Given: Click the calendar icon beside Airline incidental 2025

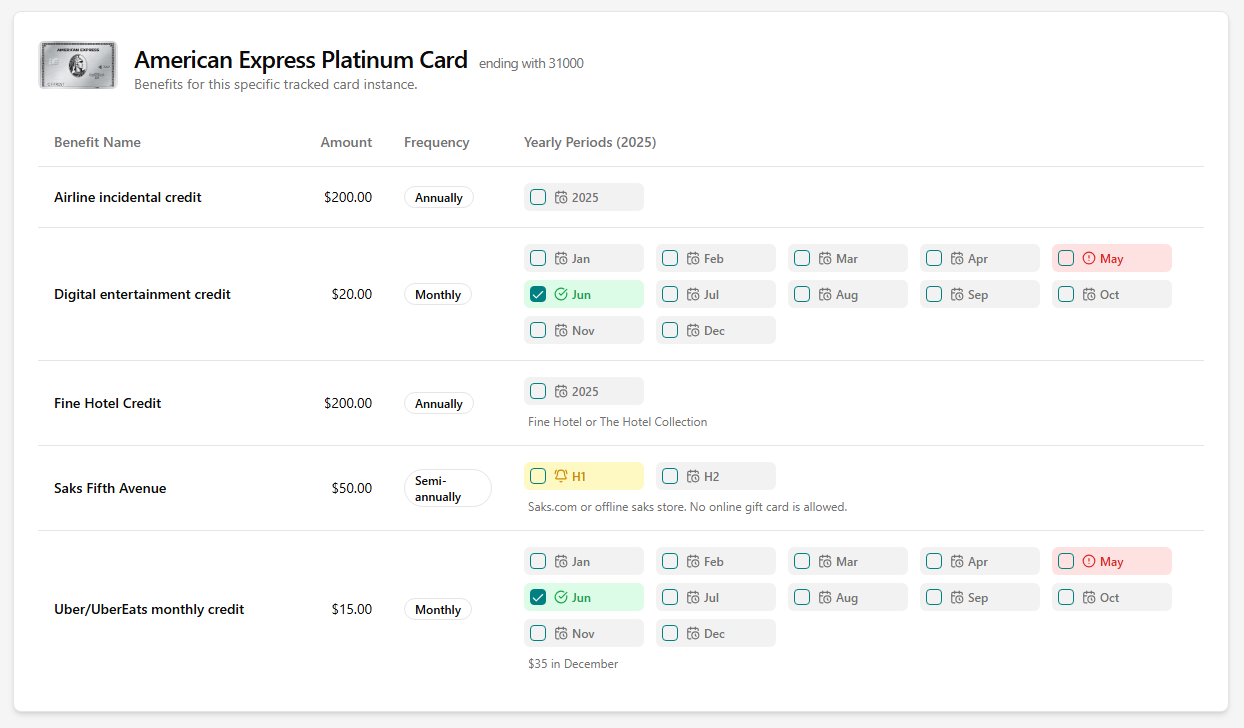Looking at the screenshot, I should 561,197.
